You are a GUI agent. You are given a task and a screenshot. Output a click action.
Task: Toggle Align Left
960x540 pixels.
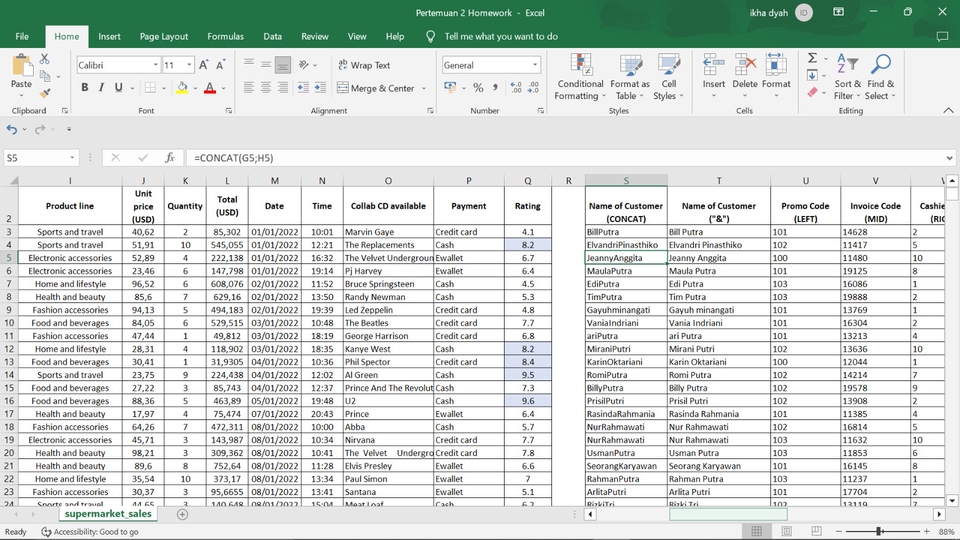[x=249, y=88]
